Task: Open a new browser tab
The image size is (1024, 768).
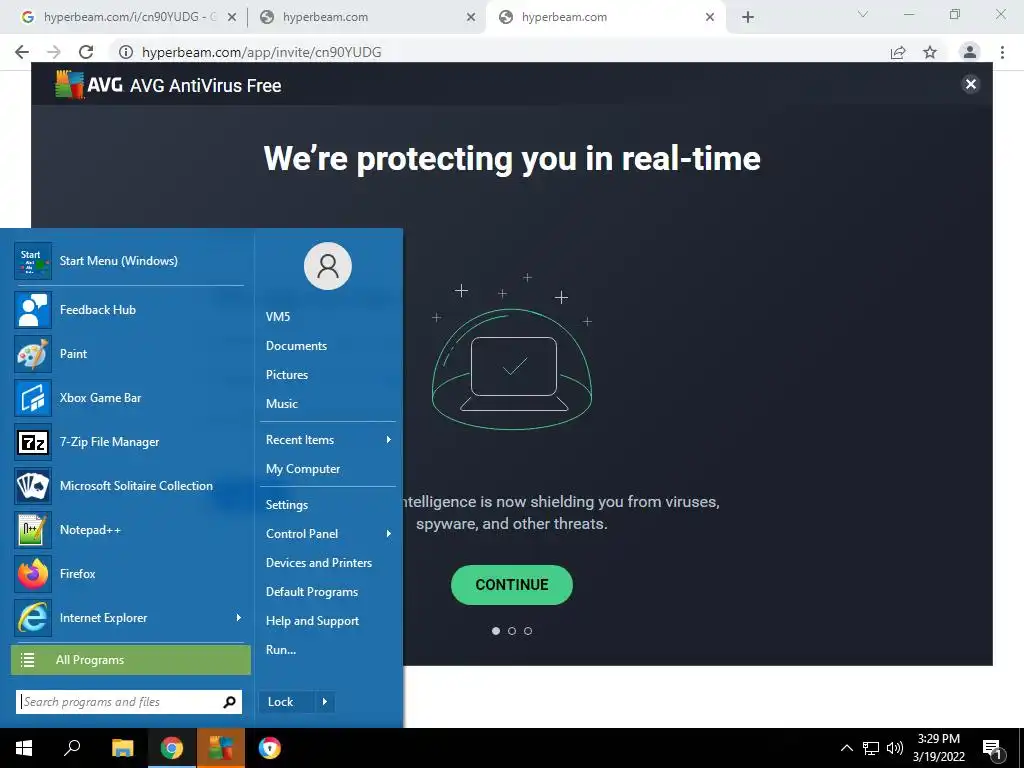Action: (748, 17)
